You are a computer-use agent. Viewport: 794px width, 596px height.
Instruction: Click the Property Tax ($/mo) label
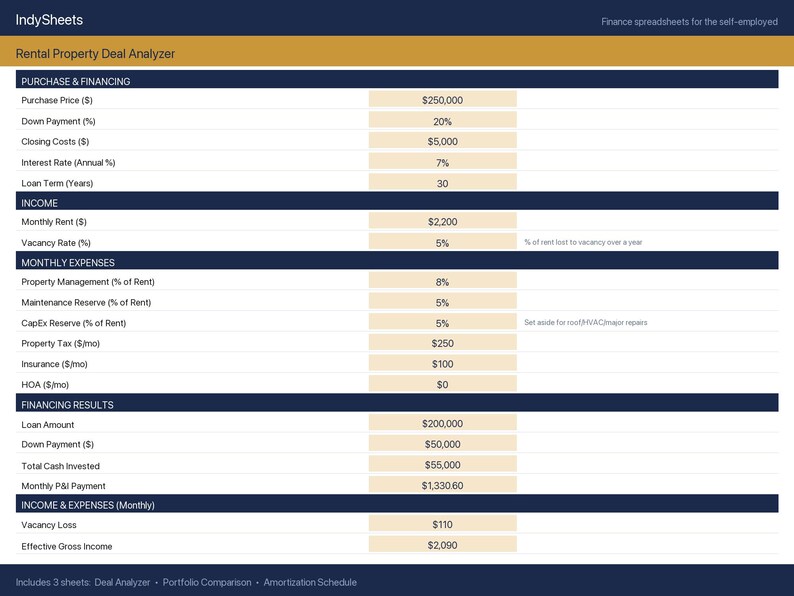(x=60, y=343)
